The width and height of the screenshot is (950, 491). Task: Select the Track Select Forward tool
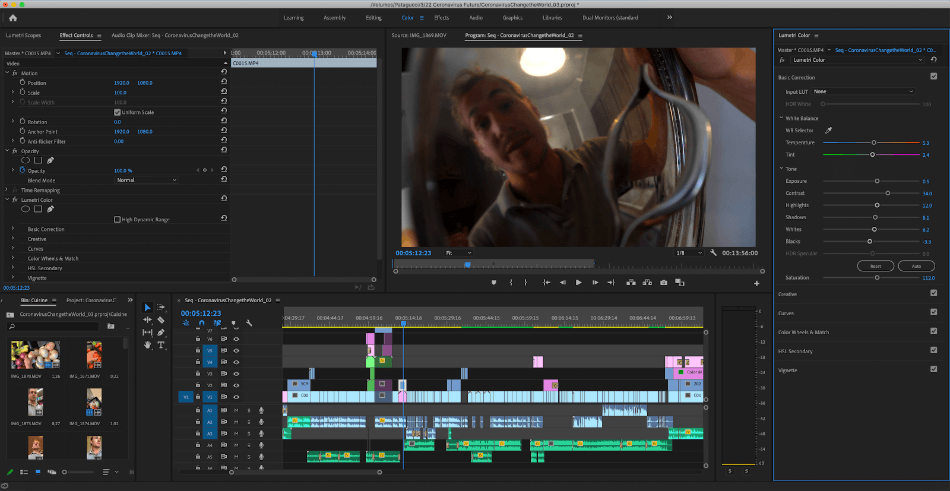tap(161, 307)
